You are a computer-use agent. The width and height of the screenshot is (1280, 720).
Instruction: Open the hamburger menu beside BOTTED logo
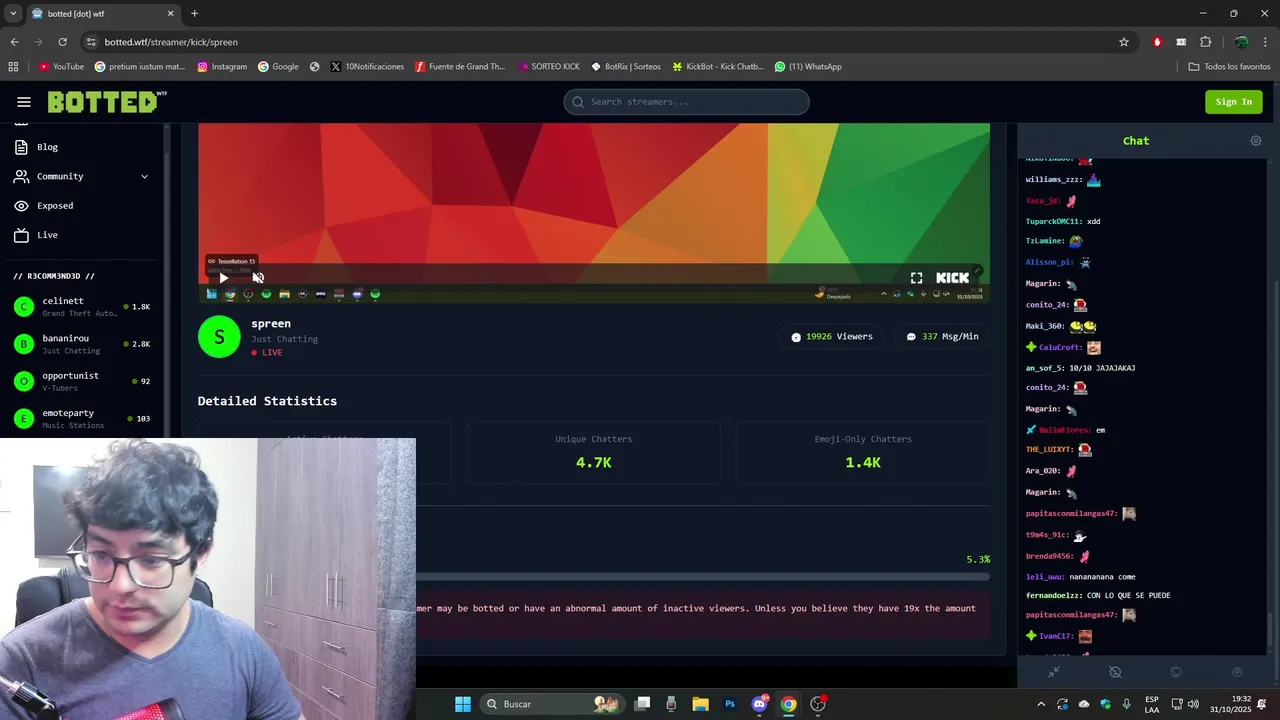click(x=24, y=102)
